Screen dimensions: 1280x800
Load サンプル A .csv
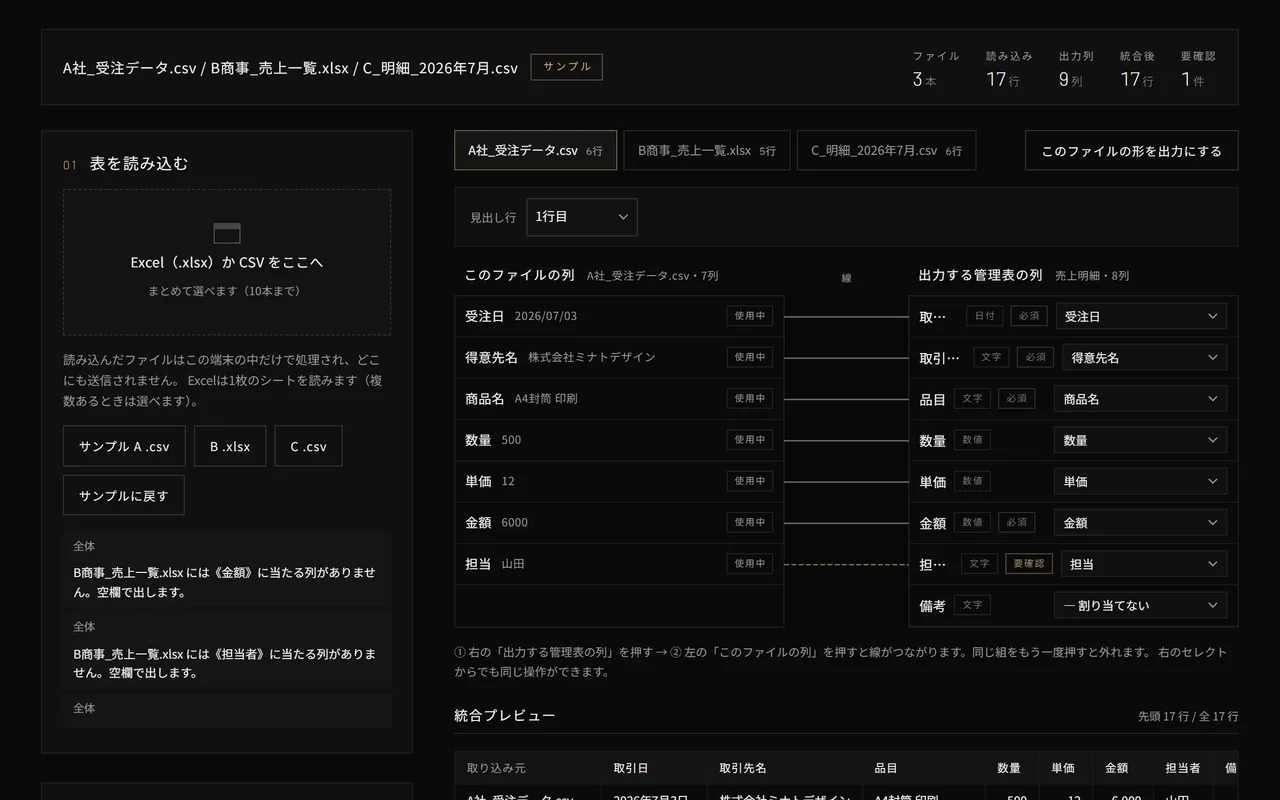pyautogui.click(x=124, y=446)
